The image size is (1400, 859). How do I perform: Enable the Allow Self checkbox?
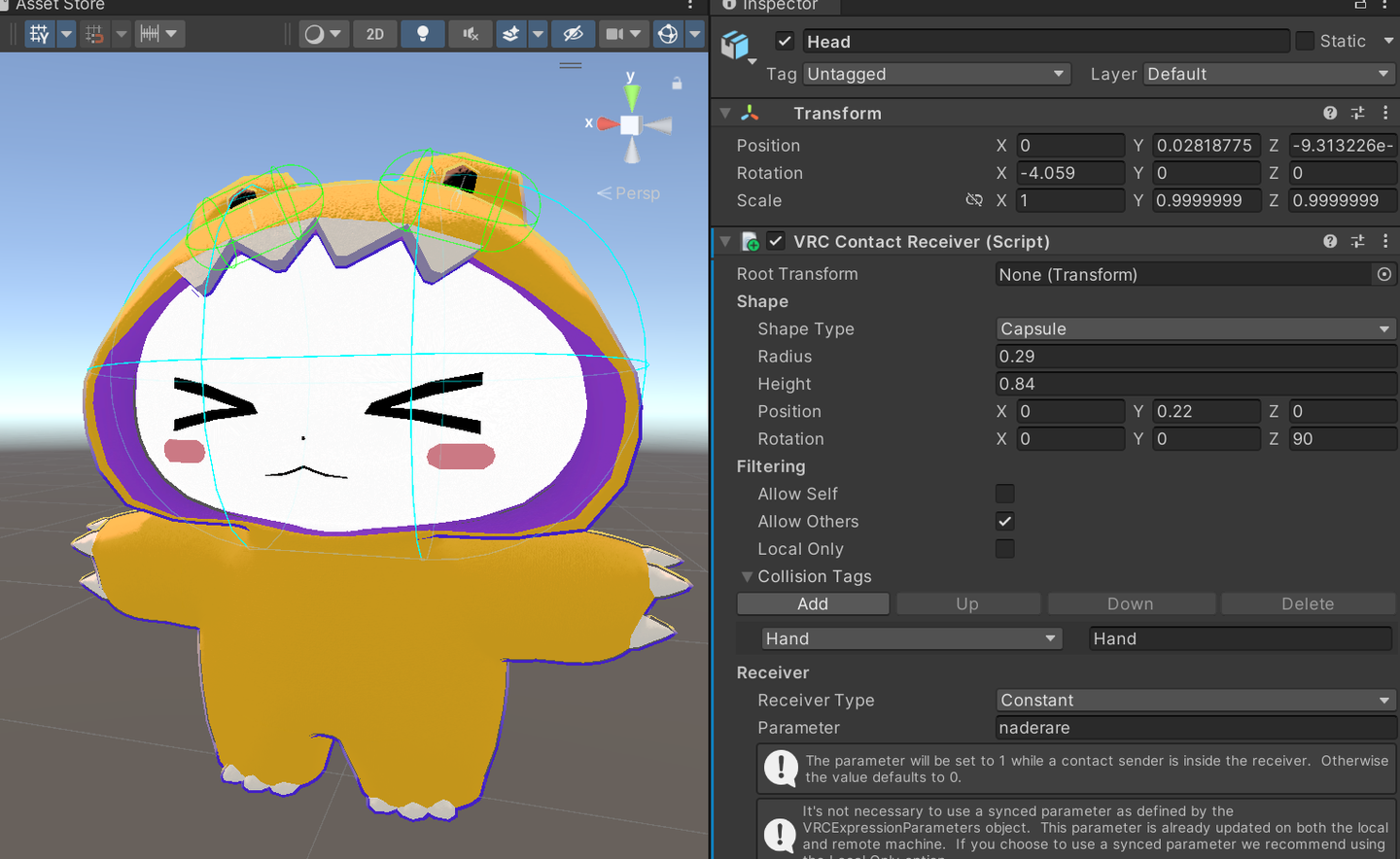pos(1005,494)
